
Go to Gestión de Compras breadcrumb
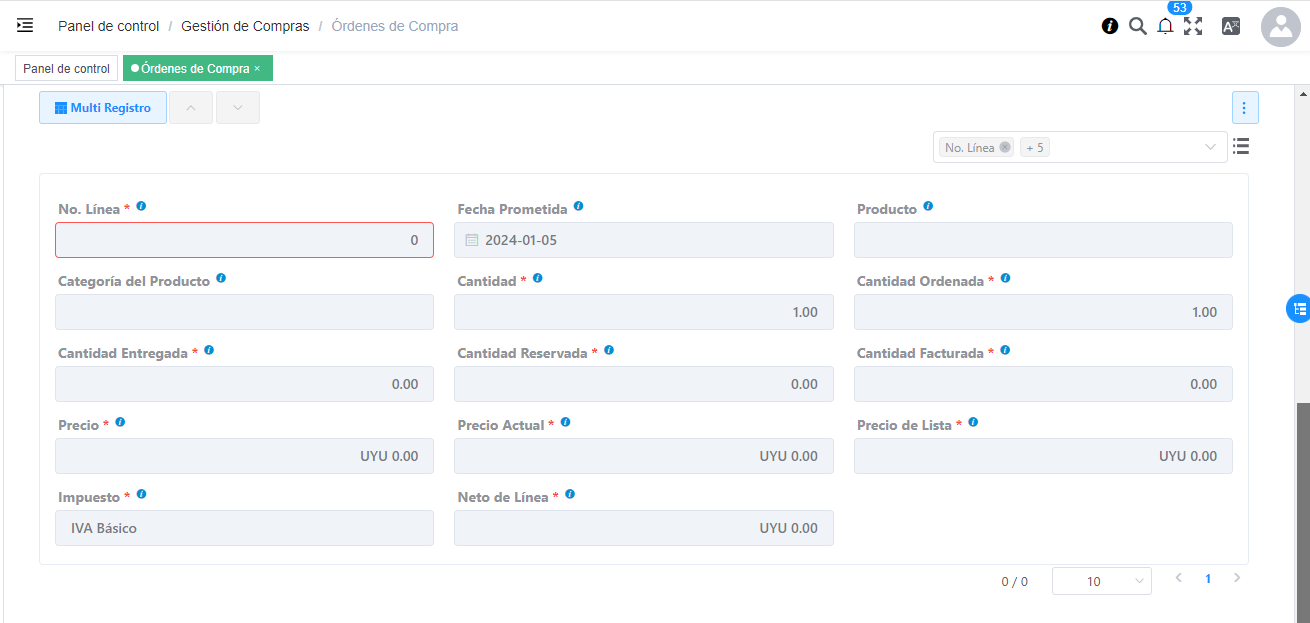pyautogui.click(x=245, y=26)
